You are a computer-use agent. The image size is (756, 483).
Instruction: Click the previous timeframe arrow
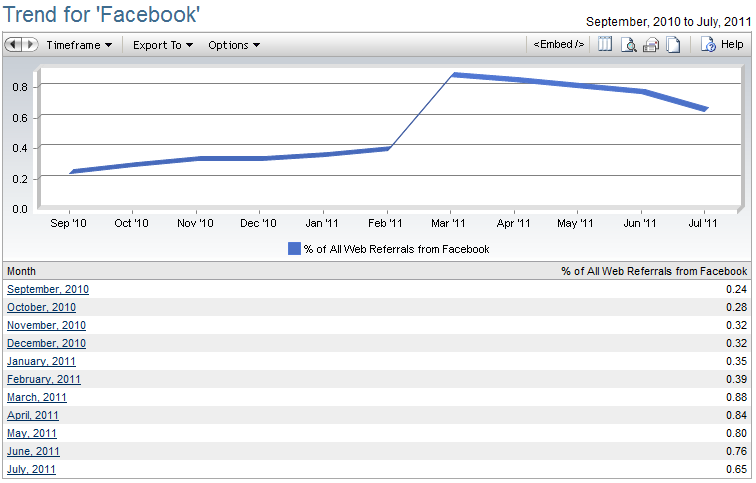14,45
